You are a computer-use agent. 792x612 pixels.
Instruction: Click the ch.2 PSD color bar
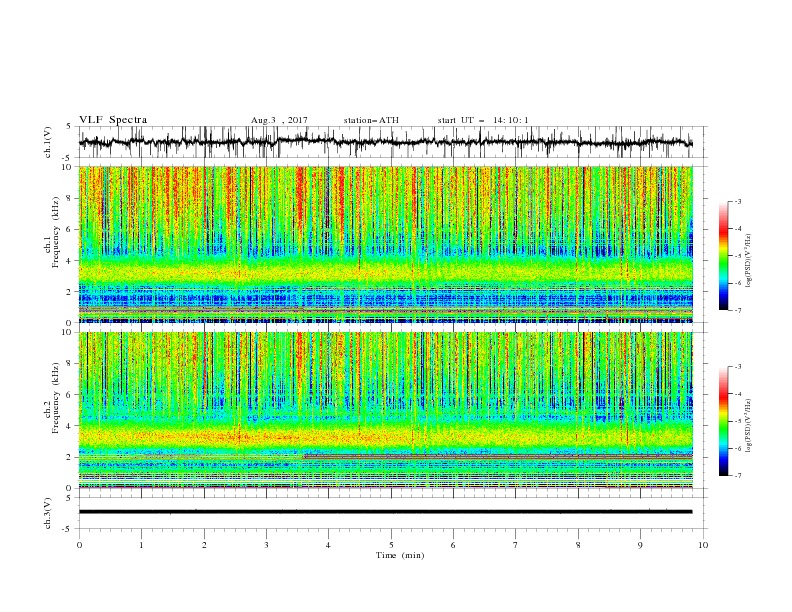723,421
